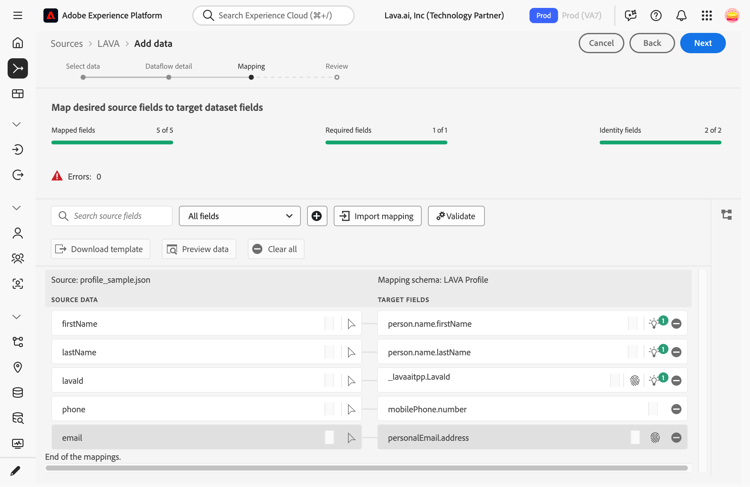750x487 pixels.
Task: Select the Mapping step
Action: point(251,77)
